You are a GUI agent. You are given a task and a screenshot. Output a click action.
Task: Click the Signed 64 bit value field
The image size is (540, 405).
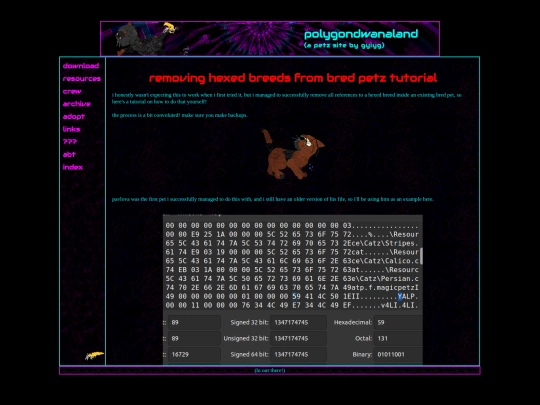pyautogui.click(x=298, y=354)
